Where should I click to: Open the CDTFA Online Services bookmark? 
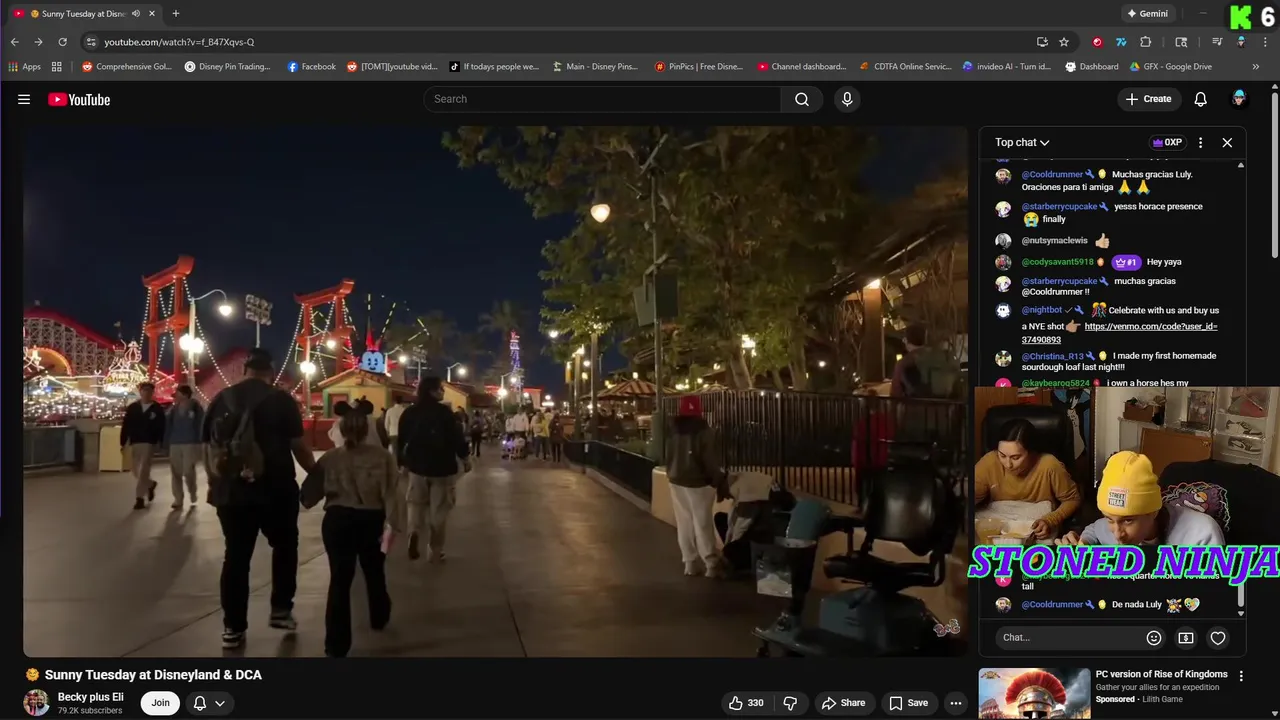tap(906, 67)
